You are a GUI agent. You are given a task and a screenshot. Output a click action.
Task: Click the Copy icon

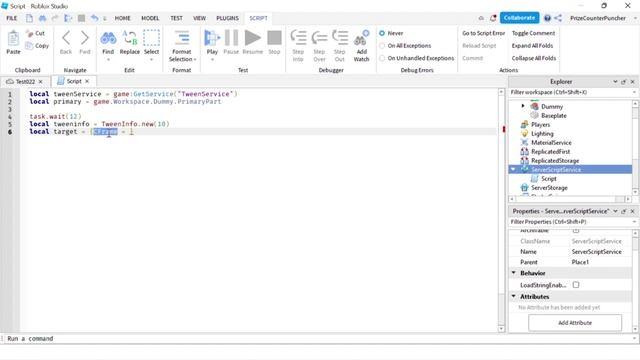coord(29,46)
